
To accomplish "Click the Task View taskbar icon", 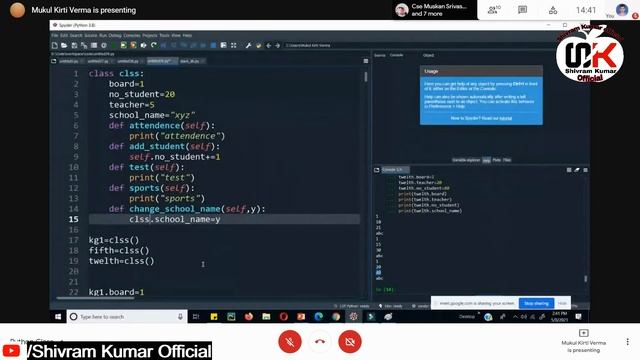I will point(196,316).
